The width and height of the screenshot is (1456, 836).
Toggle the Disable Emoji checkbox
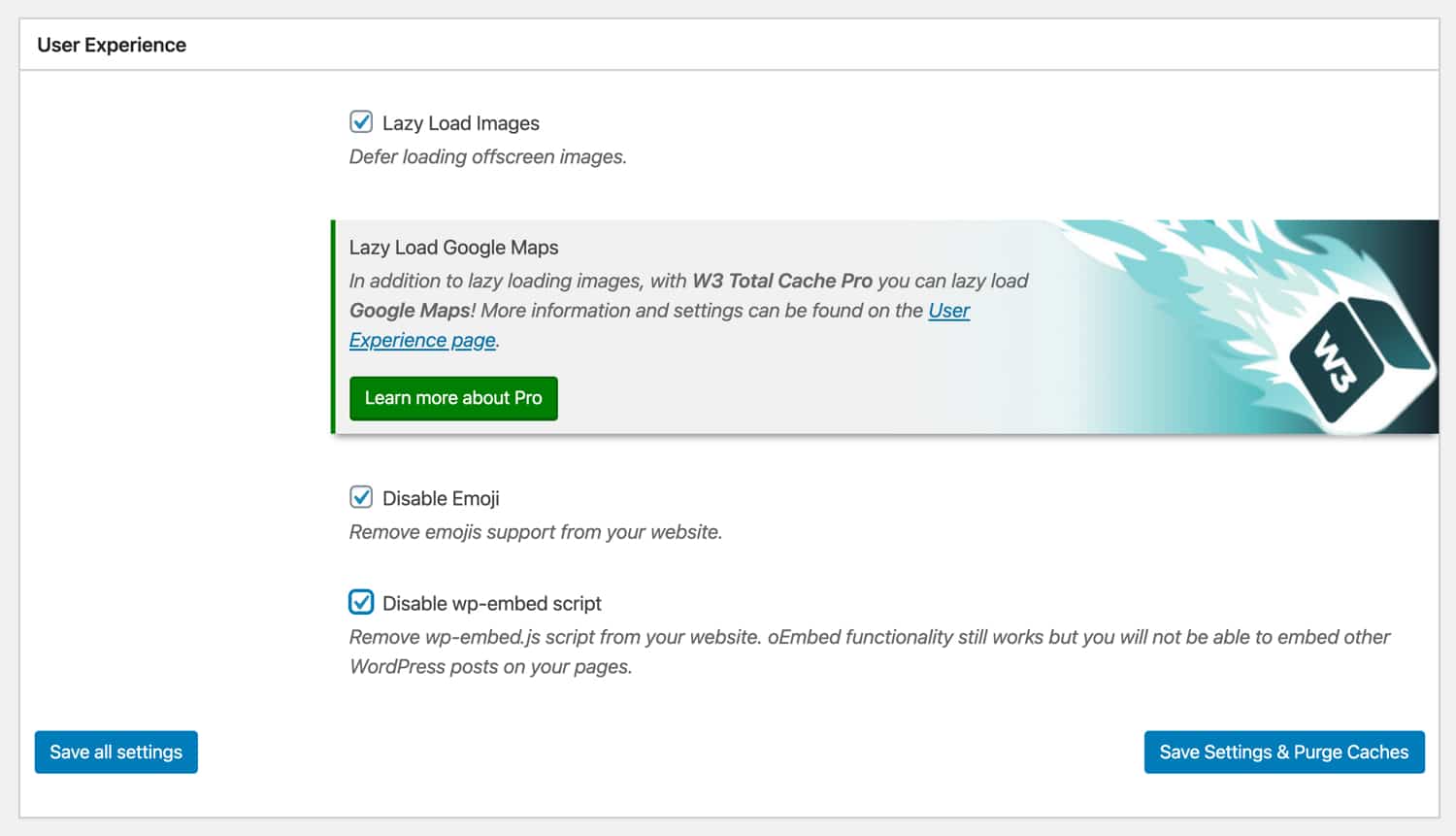(x=360, y=497)
